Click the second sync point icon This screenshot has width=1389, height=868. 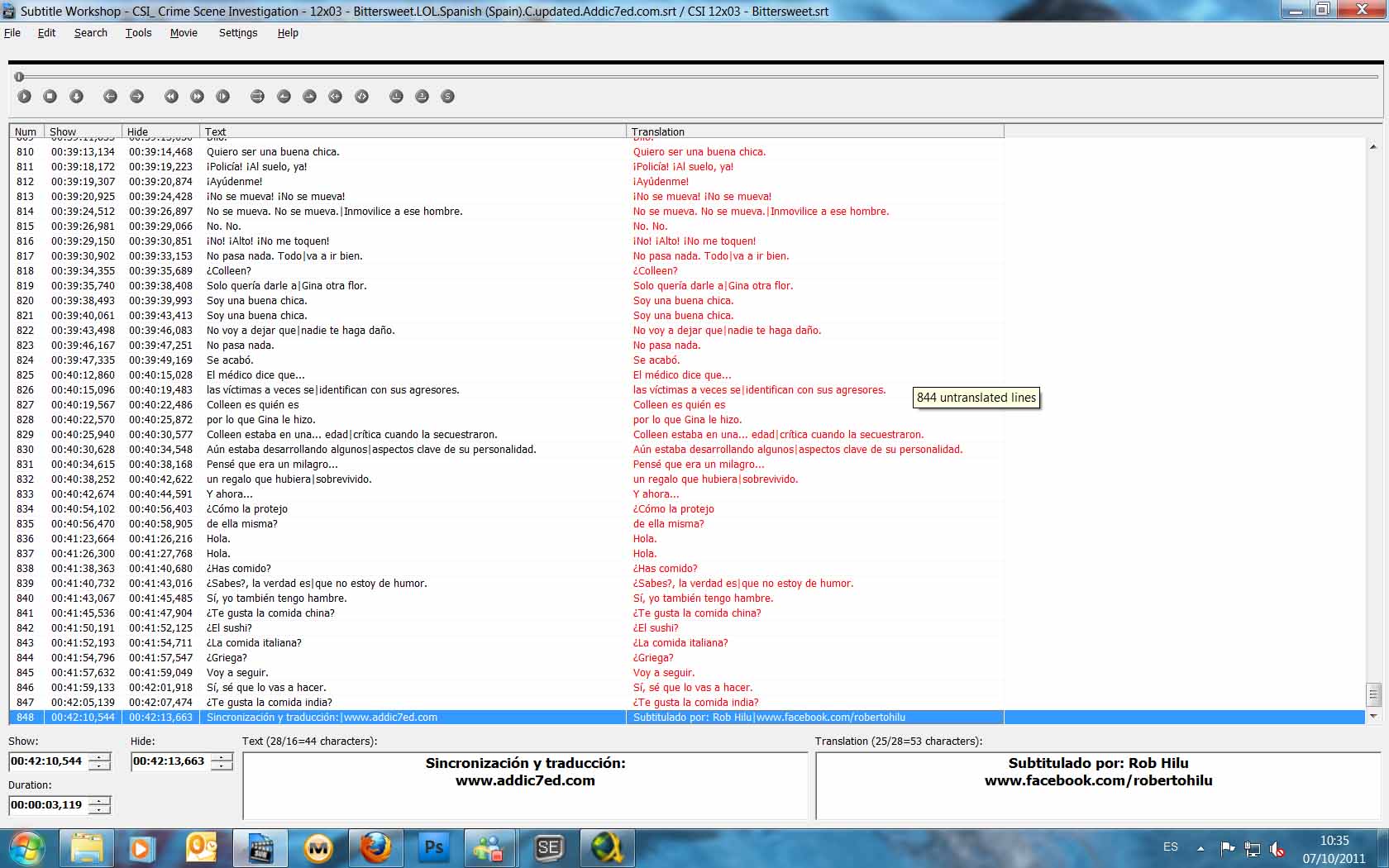tap(422, 97)
